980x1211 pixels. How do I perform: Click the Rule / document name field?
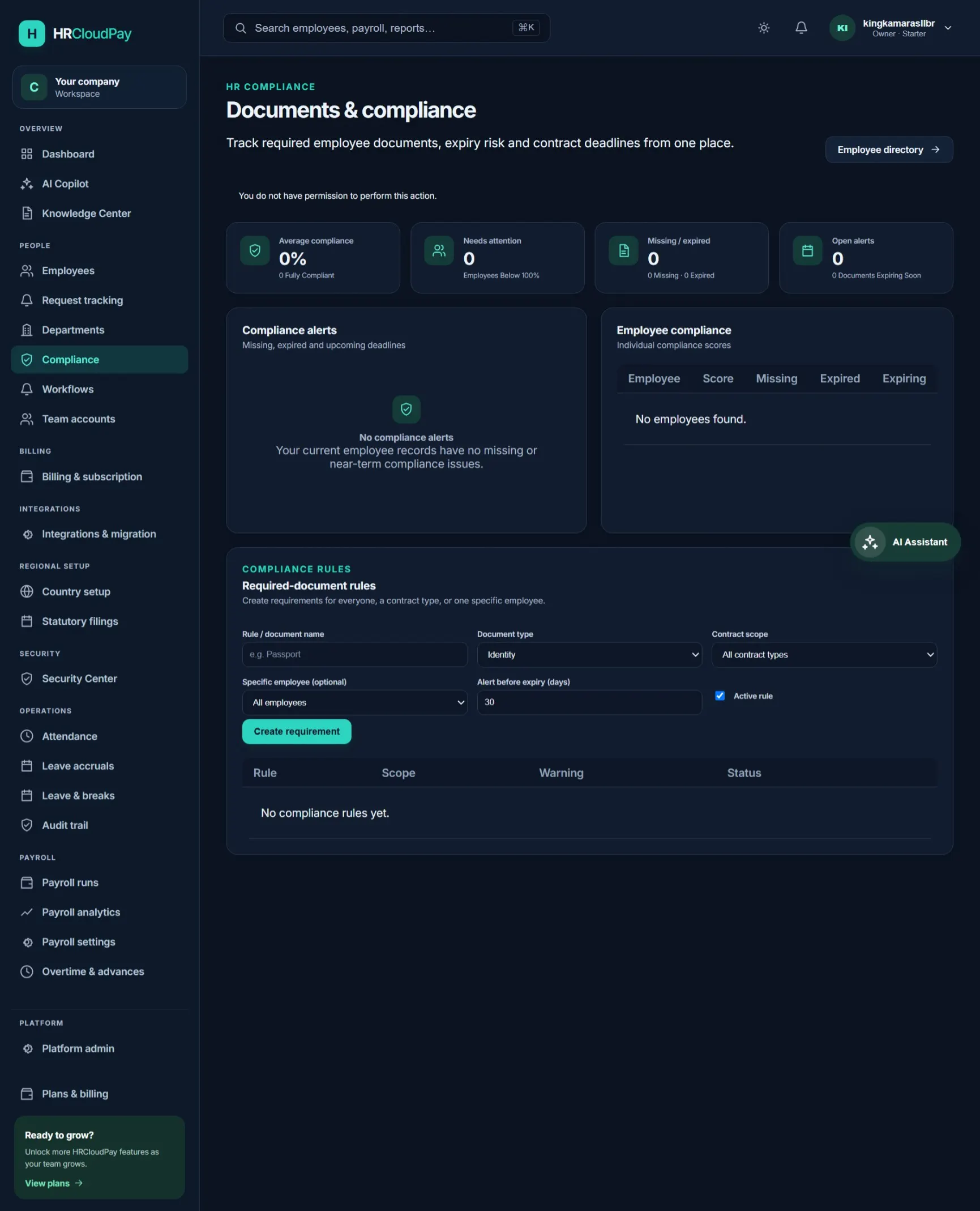[354, 654]
